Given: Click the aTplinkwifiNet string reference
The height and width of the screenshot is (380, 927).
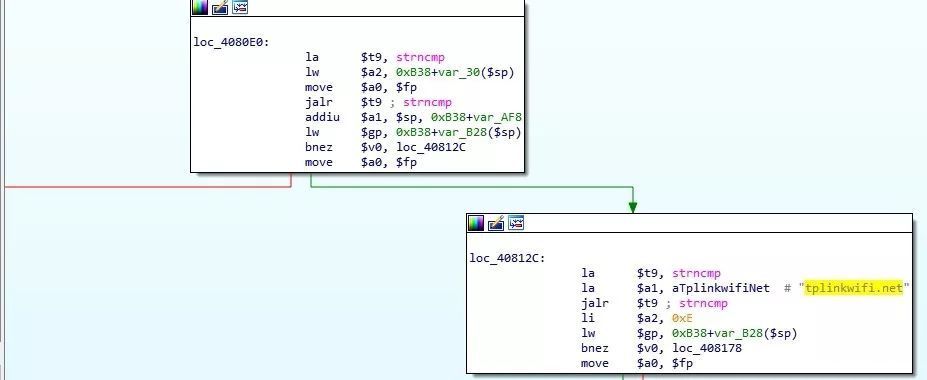Looking at the screenshot, I should tap(721, 288).
